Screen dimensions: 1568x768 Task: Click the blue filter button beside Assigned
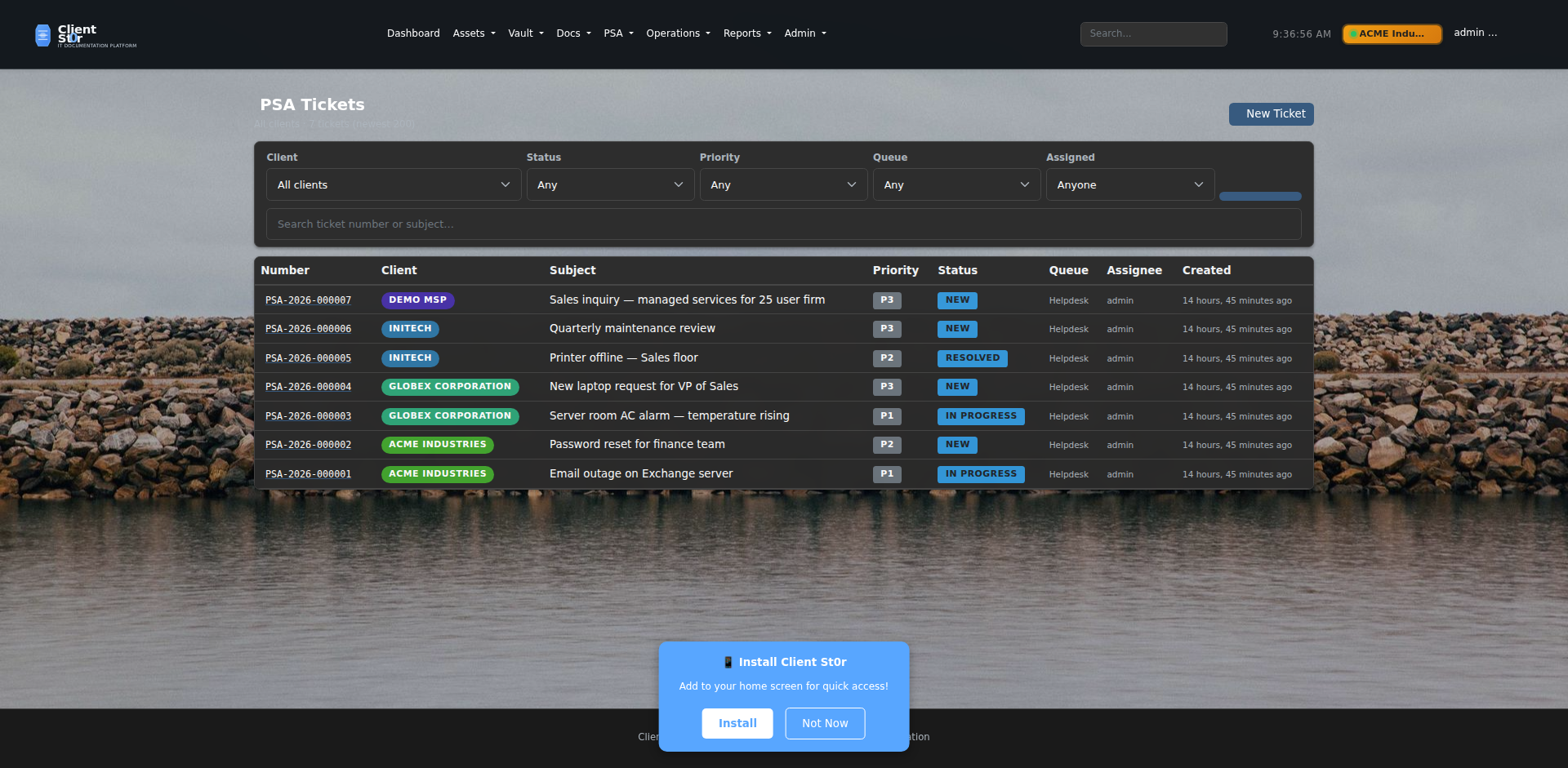1260,196
